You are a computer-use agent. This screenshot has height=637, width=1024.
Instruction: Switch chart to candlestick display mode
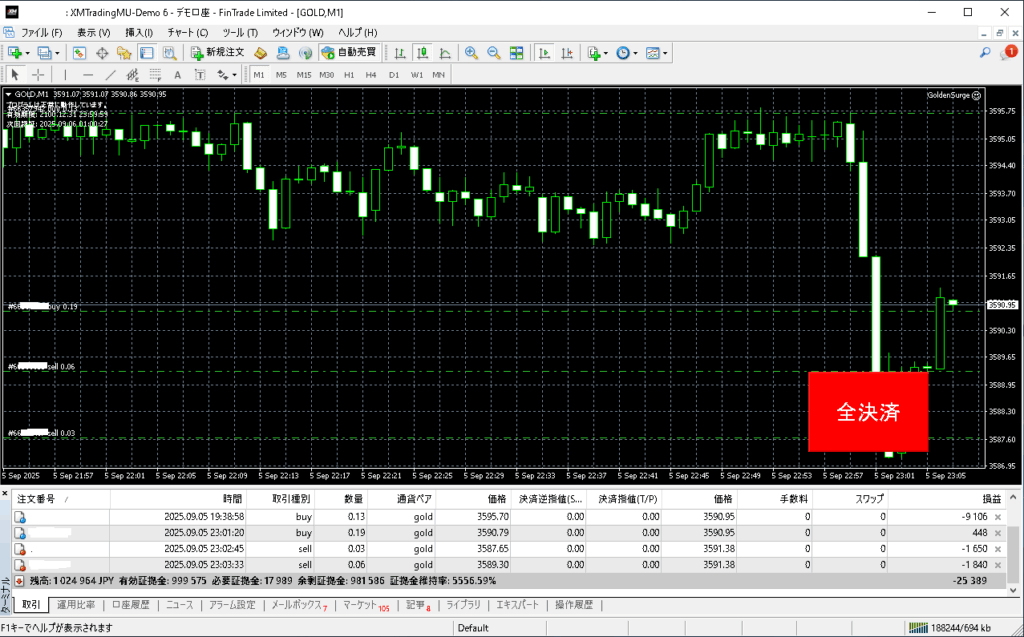[x=422, y=53]
